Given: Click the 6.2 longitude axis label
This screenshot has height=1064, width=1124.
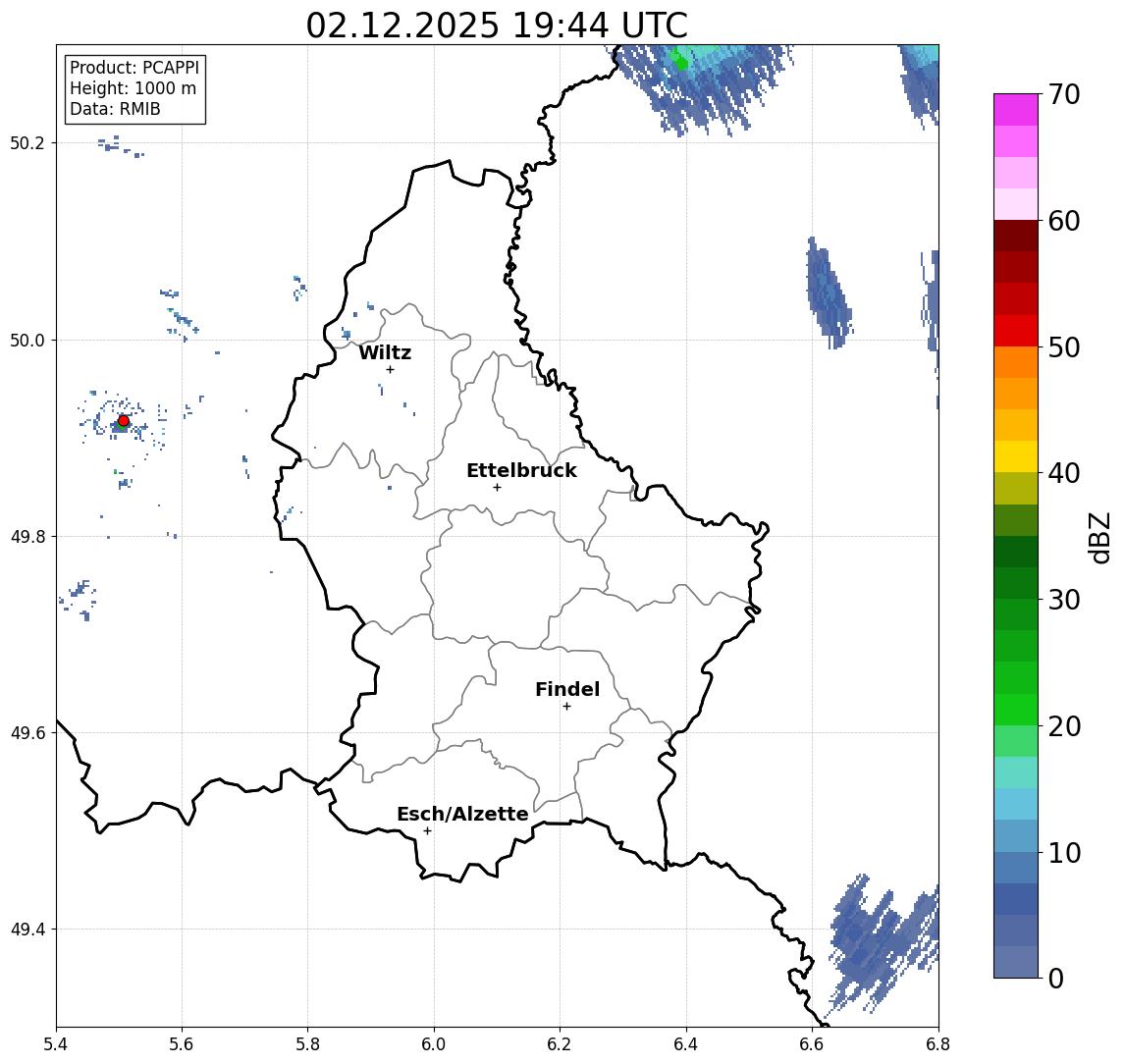Looking at the screenshot, I should [560, 1044].
